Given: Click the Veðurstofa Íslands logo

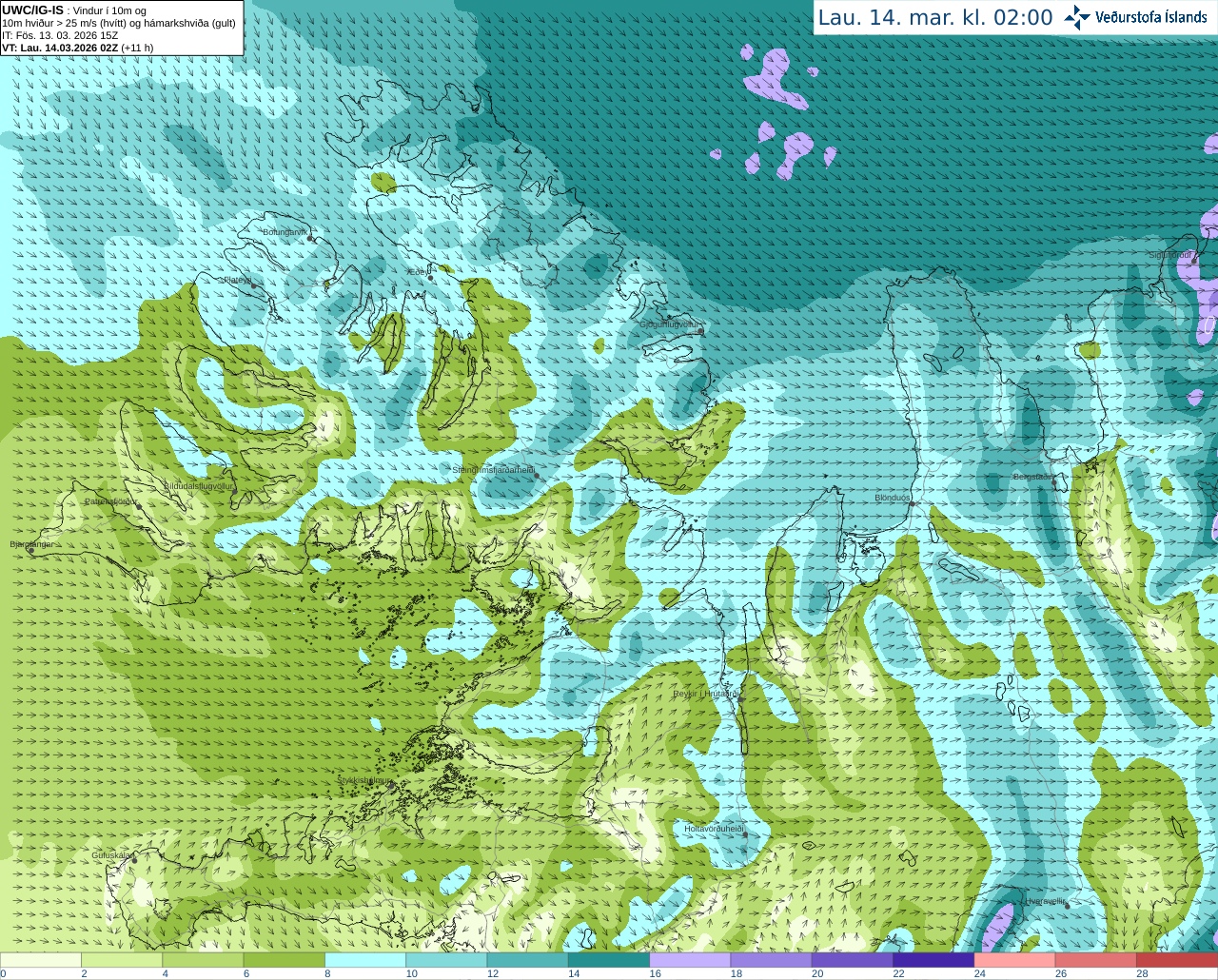Looking at the screenshot, I should (1135, 17).
